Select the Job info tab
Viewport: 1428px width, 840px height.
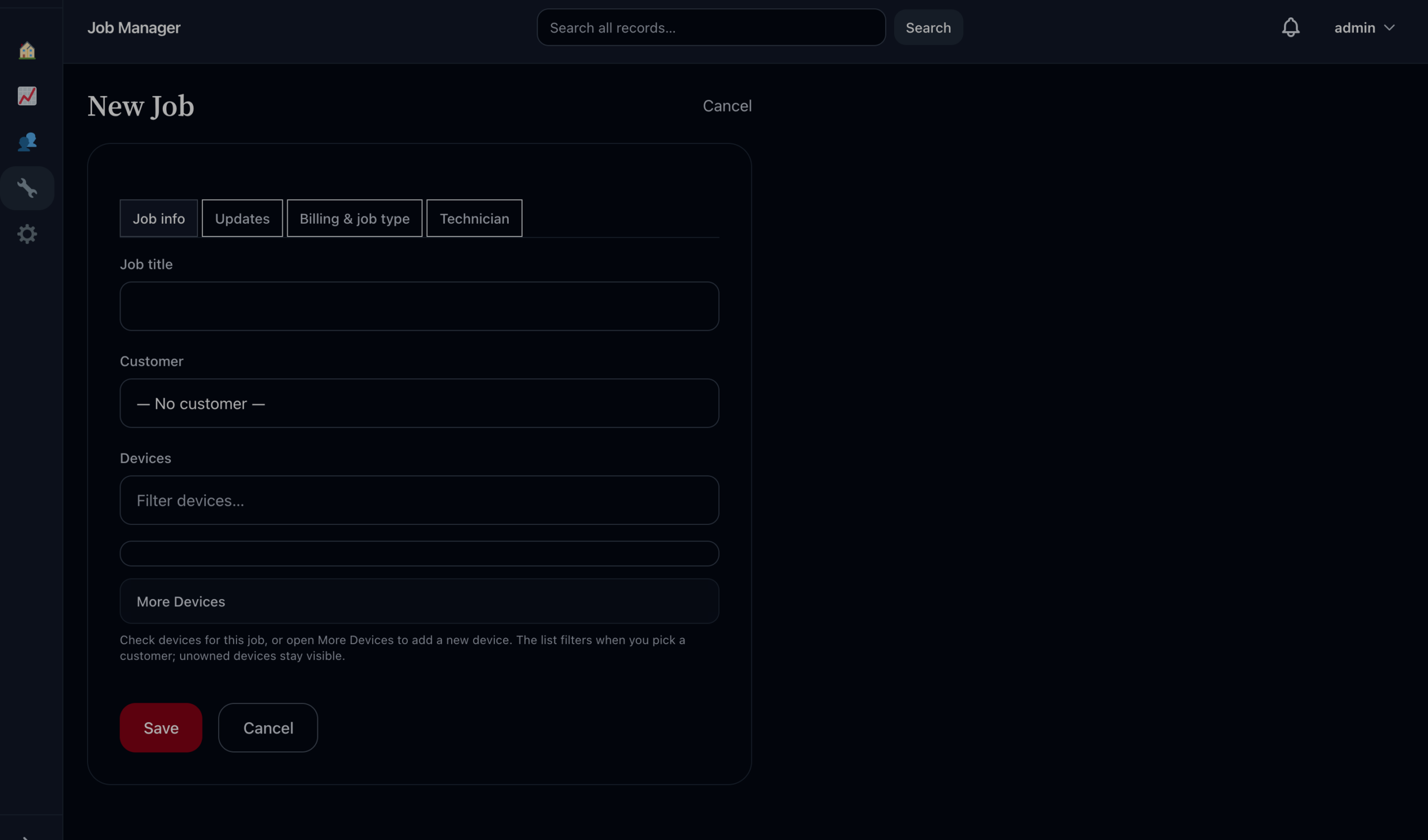[x=158, y=219]
